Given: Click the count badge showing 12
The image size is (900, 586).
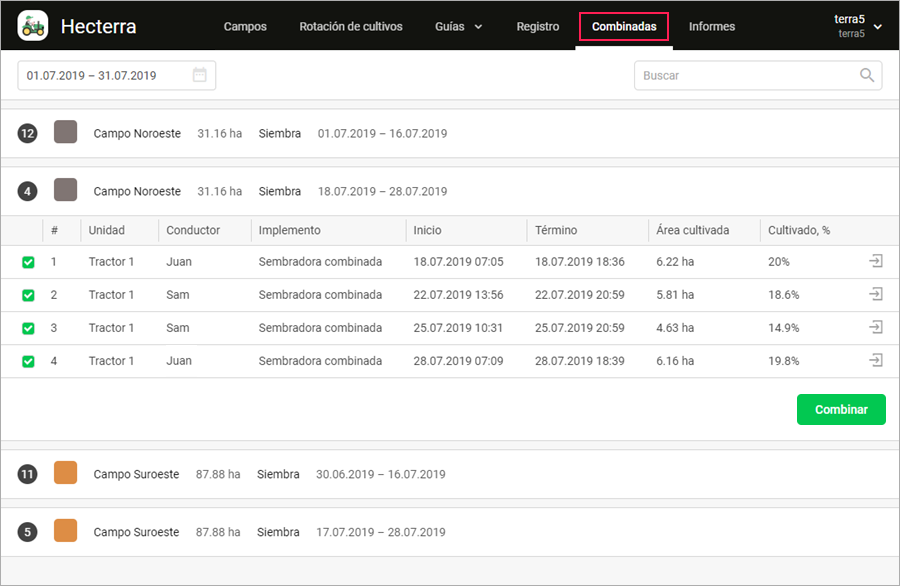Looking at the screenshot, I should (28, 133).
